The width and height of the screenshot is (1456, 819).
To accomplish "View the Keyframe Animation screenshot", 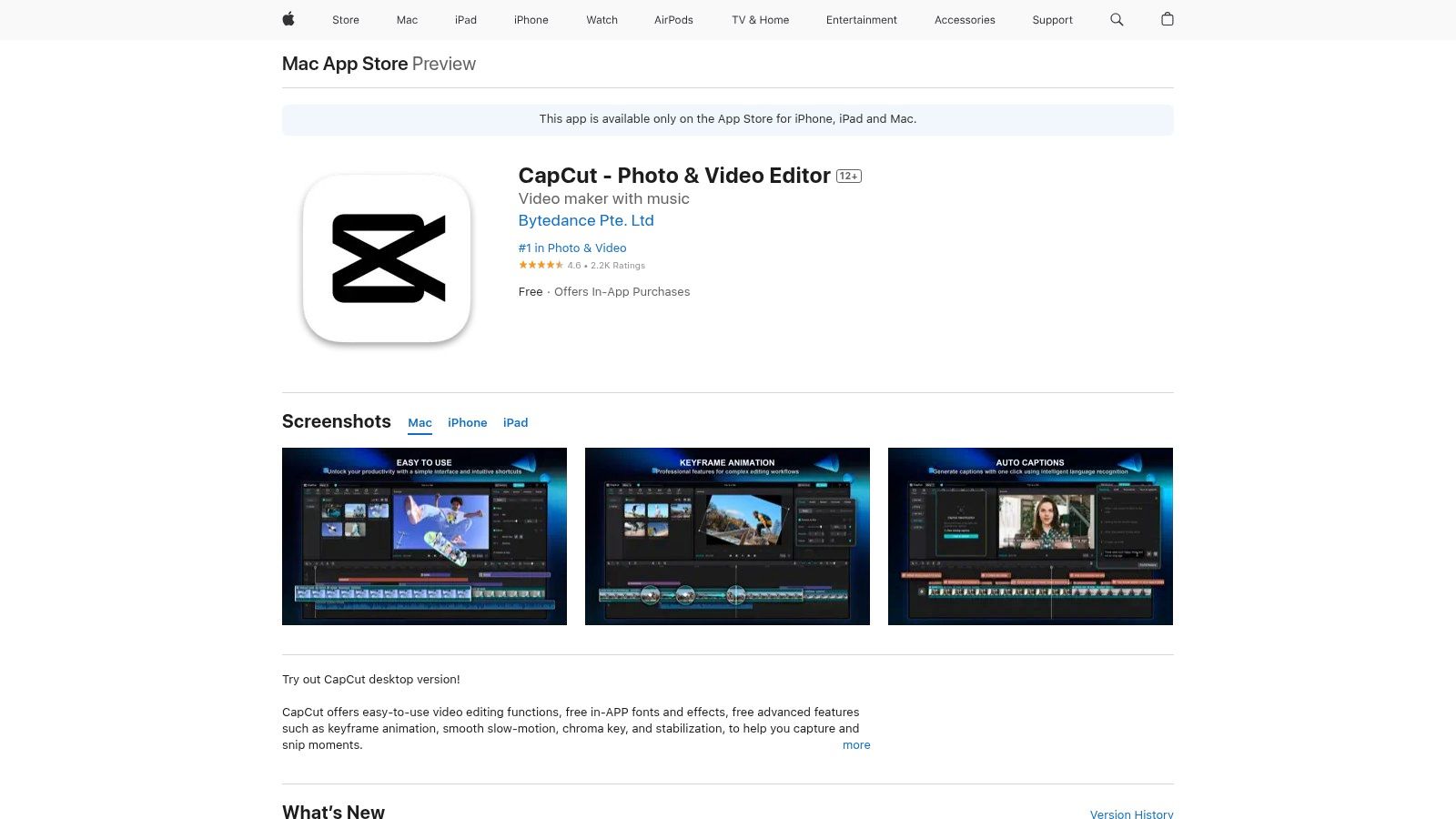I will pos(727,536).
